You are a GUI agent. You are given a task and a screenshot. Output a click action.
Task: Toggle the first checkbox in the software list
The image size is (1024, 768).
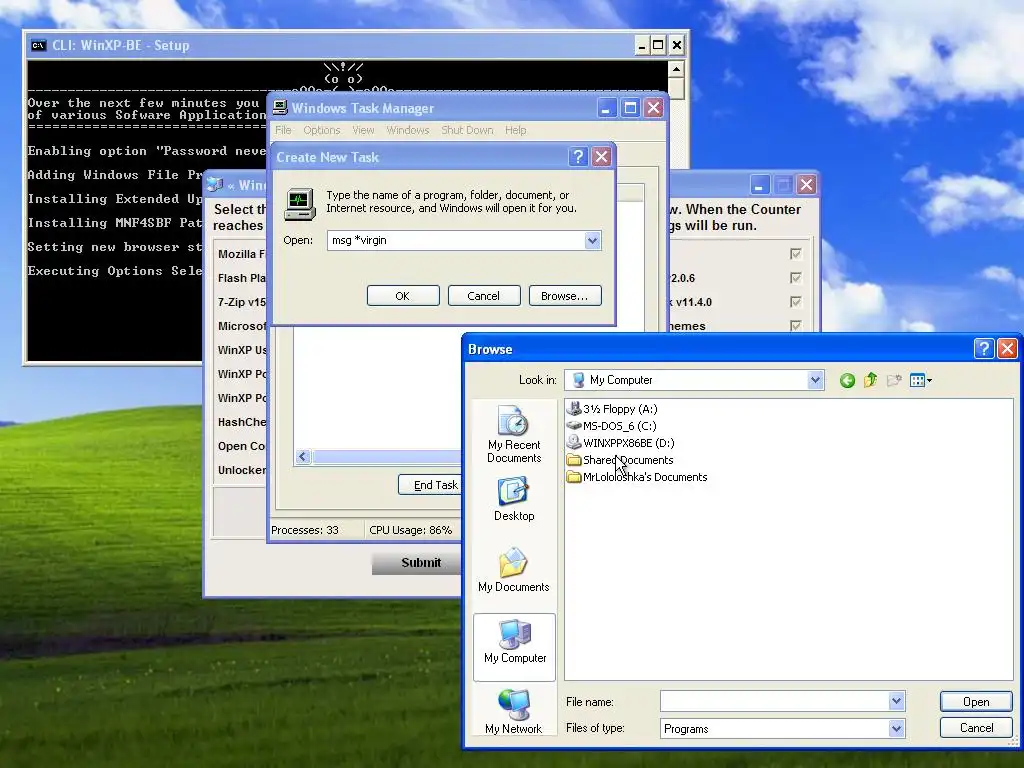795,253
